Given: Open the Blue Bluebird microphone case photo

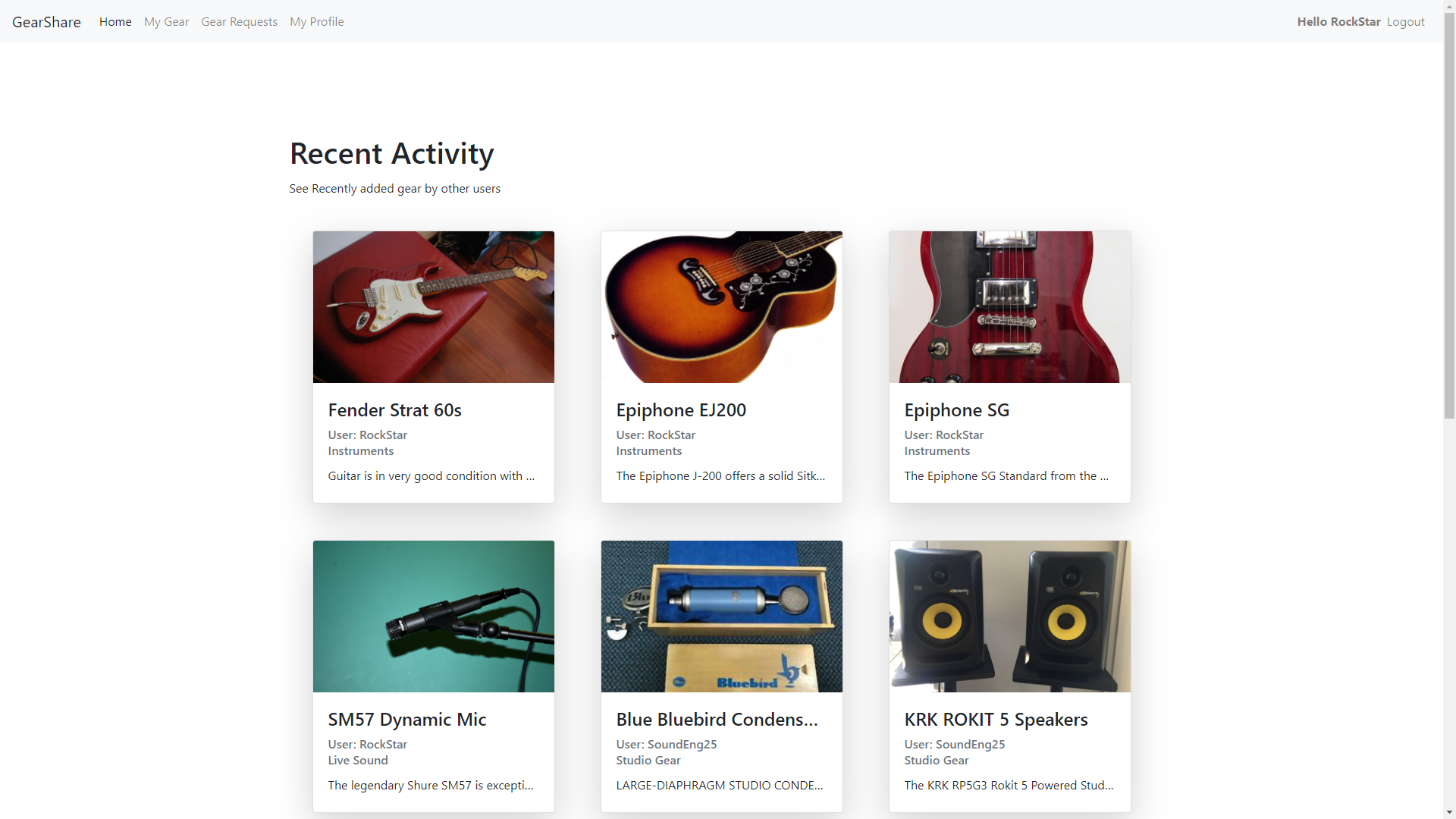Looking at the screenshot, I should pos(722,617).
